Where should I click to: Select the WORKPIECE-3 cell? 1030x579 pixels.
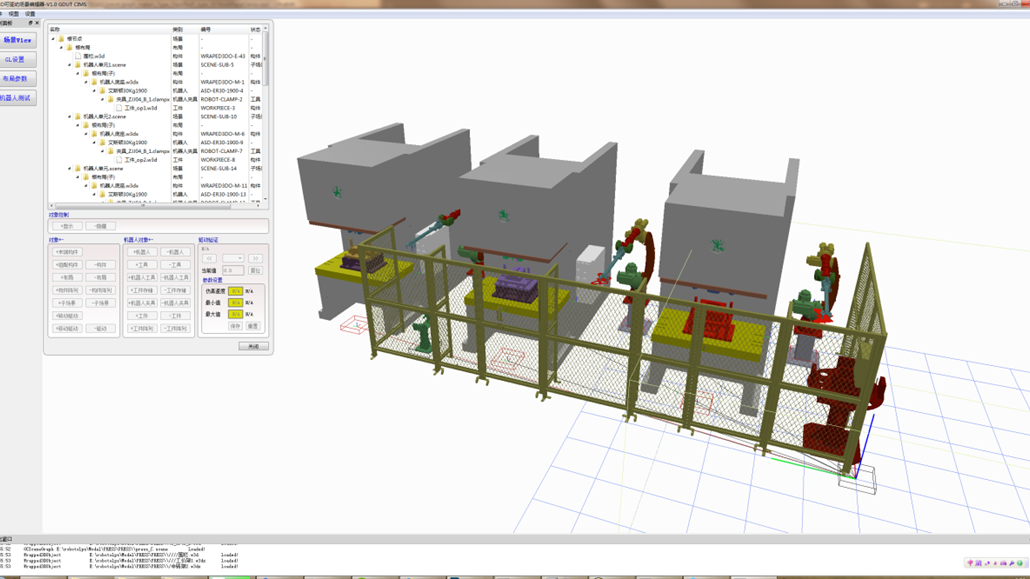pos(217,108)
